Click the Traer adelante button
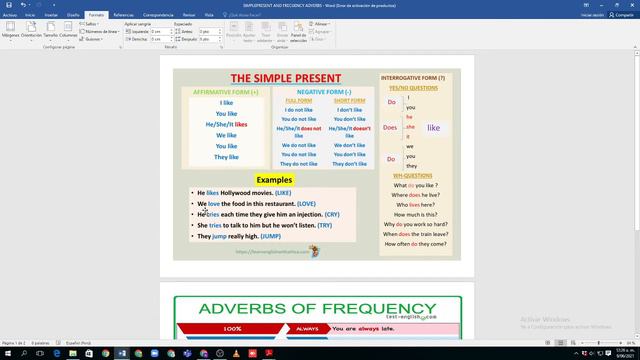Image resolution: width=640 pixels, height=360 pixels. 265,32
